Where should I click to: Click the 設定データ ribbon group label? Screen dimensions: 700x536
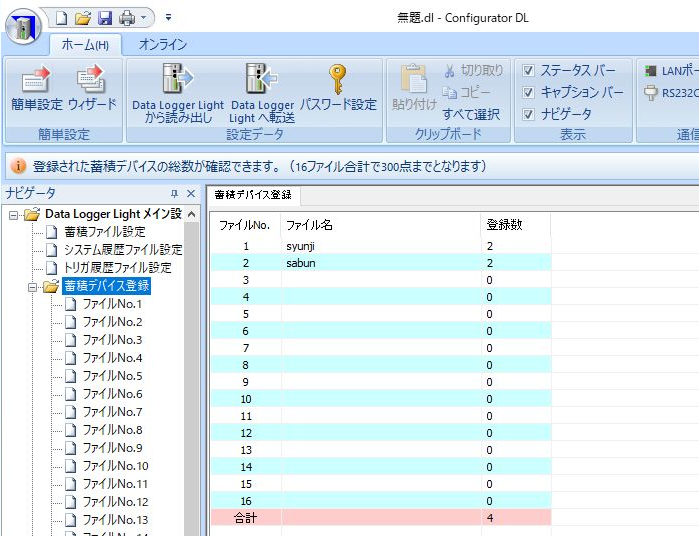254,134
